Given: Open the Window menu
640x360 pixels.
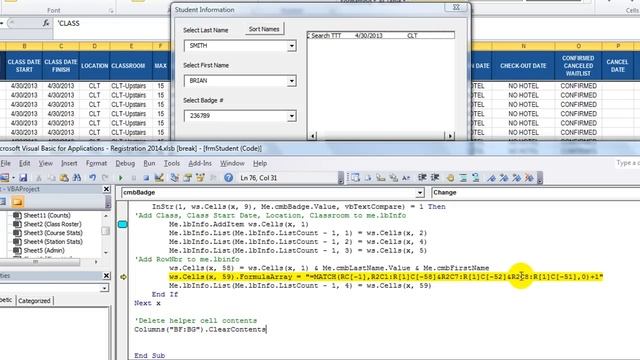Looking at the screenshot, I should [x=232, y=163].
